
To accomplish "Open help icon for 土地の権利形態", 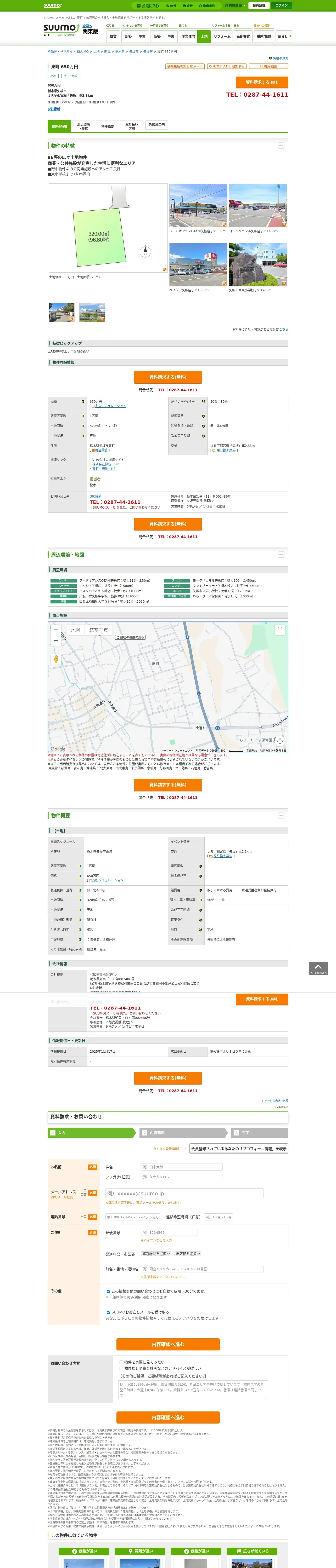I will (x=80, y=920).
